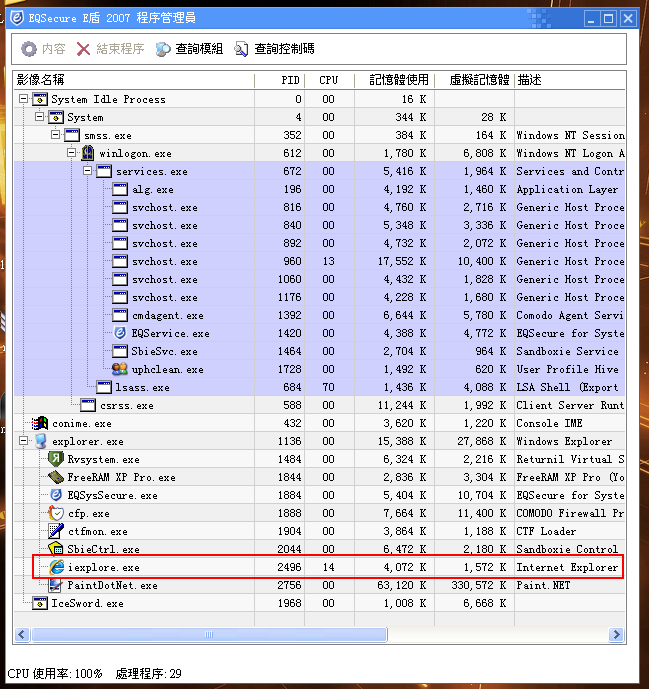Select the alg.exe process row
This screenshot has width=649, height=689.
pos(319,189)
